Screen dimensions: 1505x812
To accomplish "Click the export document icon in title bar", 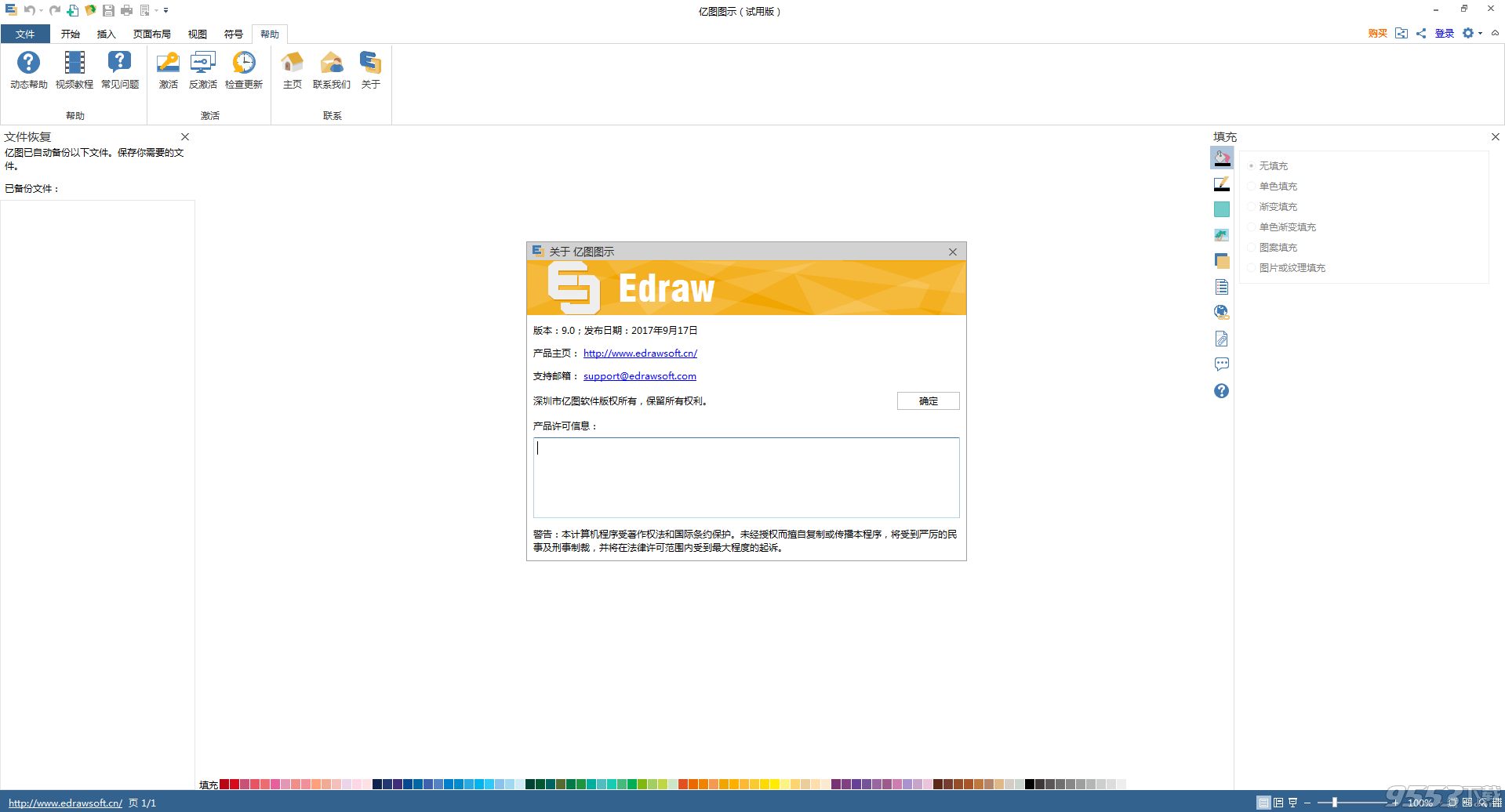I will coord(145,10).
